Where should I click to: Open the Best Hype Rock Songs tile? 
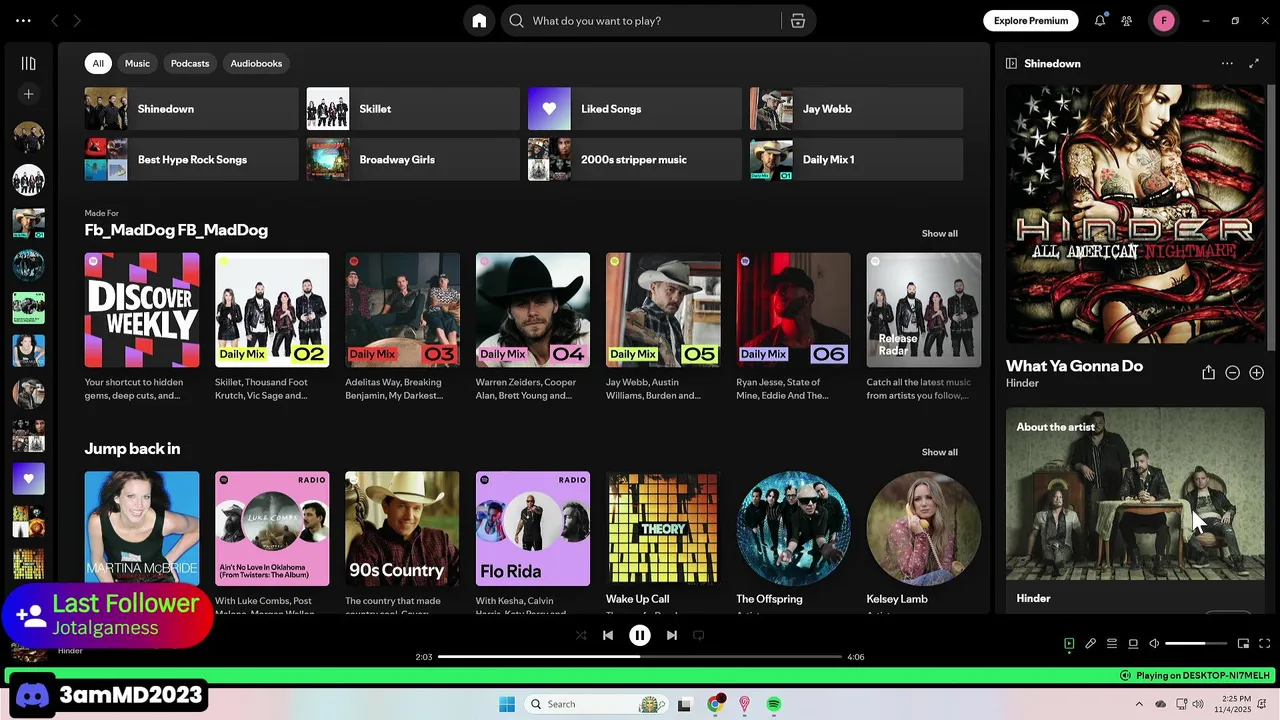(191, 160)
